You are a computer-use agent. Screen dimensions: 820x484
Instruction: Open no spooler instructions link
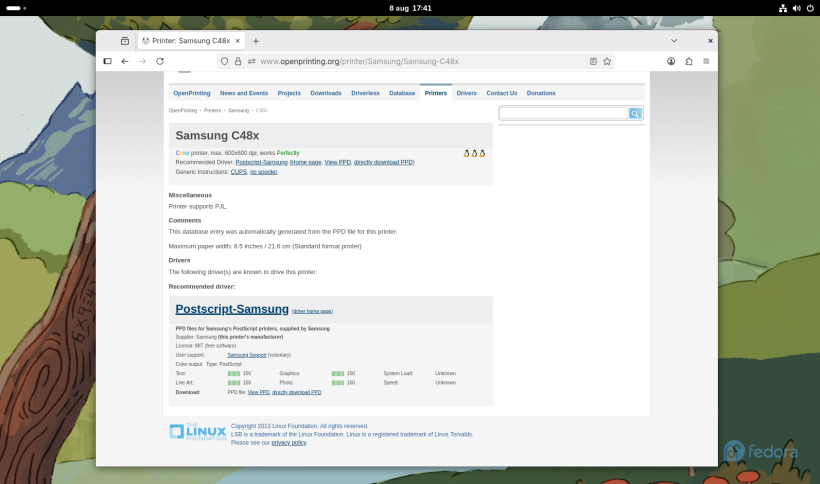point(264,172)
